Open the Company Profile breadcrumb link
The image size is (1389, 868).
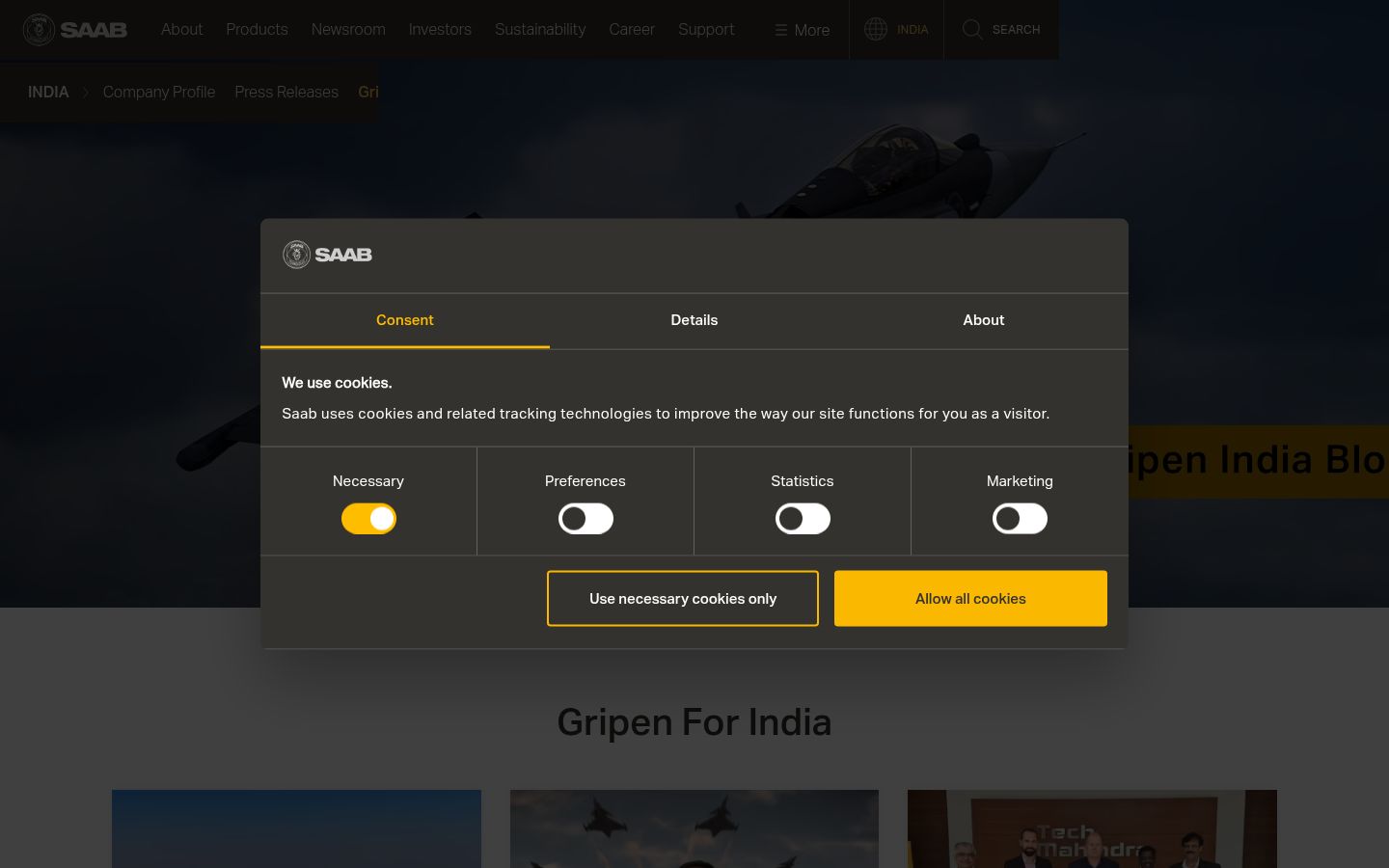[159, 93]
